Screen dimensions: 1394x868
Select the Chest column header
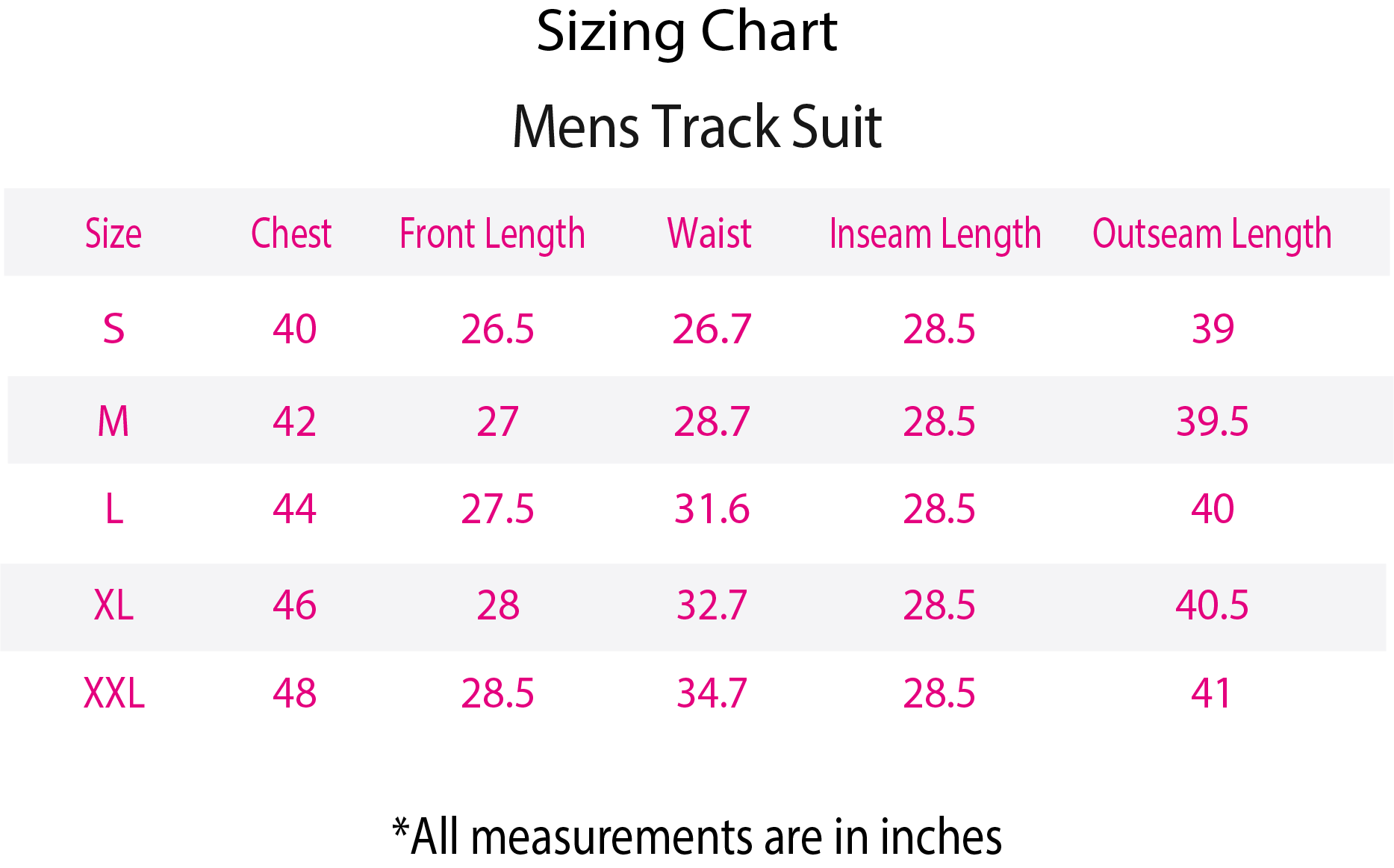click(291, 234)
